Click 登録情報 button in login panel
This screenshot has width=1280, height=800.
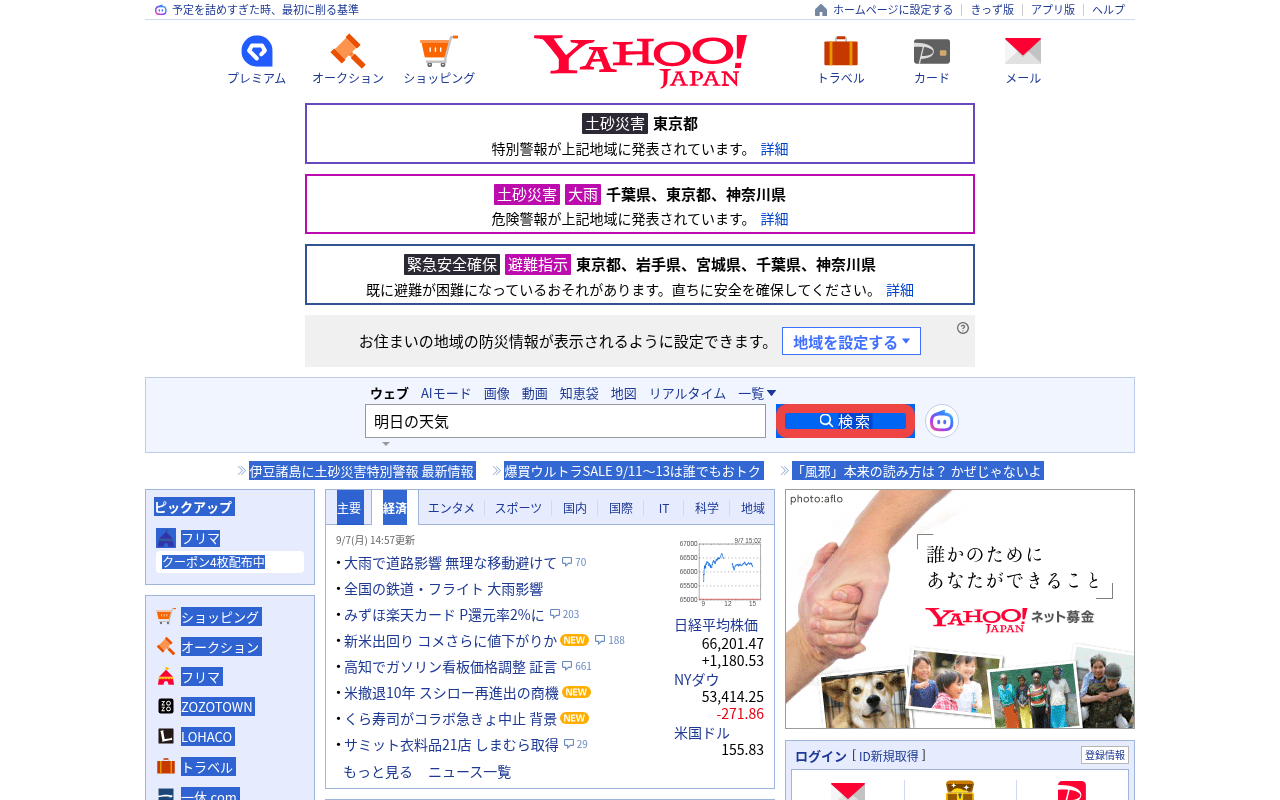coord(1105,755)
